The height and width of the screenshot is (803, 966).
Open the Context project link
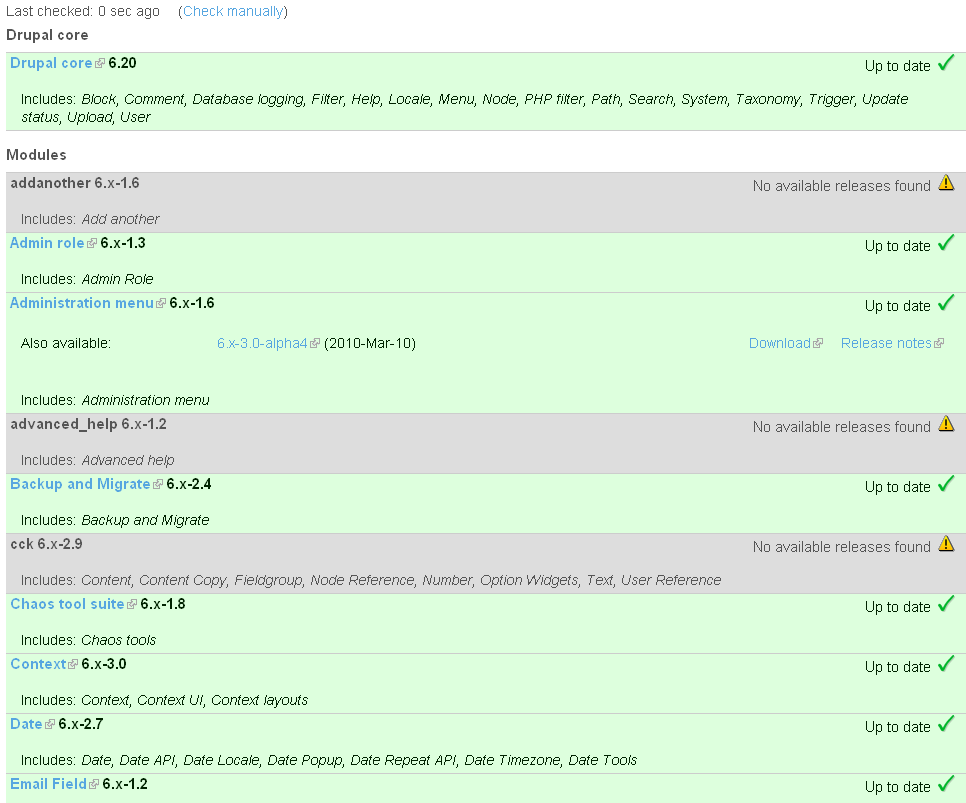[38, 664]
